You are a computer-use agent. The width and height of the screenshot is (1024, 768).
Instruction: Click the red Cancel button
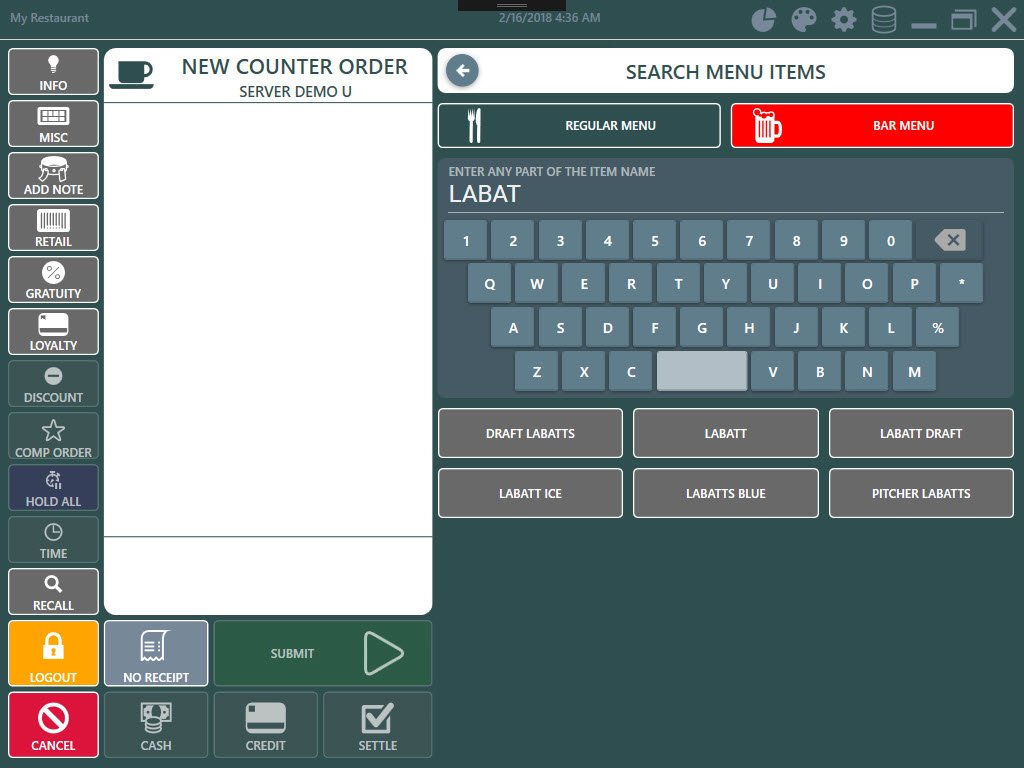click(54, 724)
